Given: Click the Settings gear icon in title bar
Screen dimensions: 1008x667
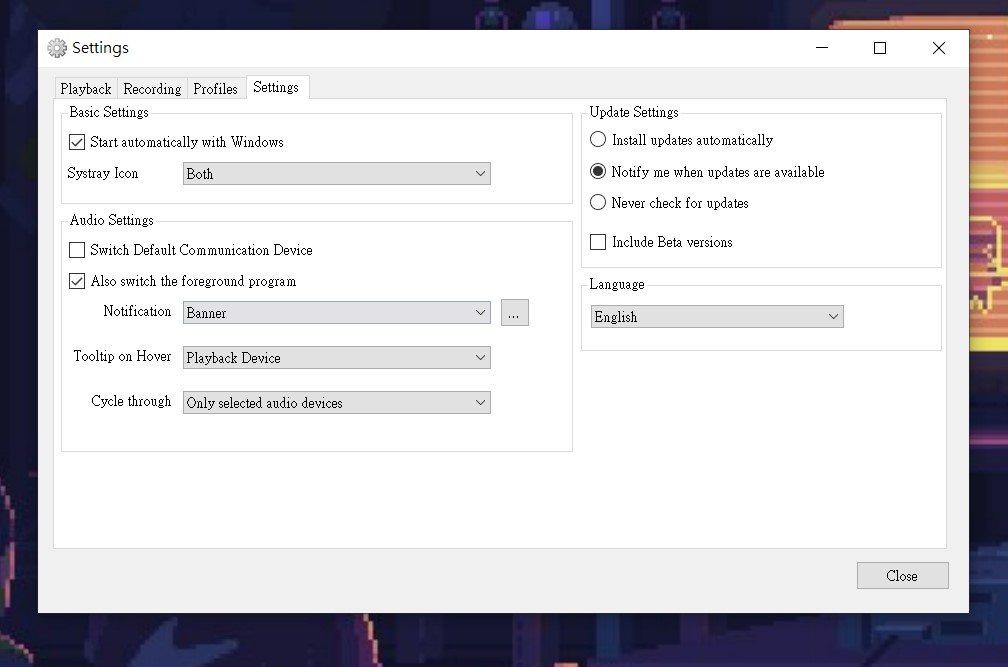Looking at the screenshot, I should (57, 48).
